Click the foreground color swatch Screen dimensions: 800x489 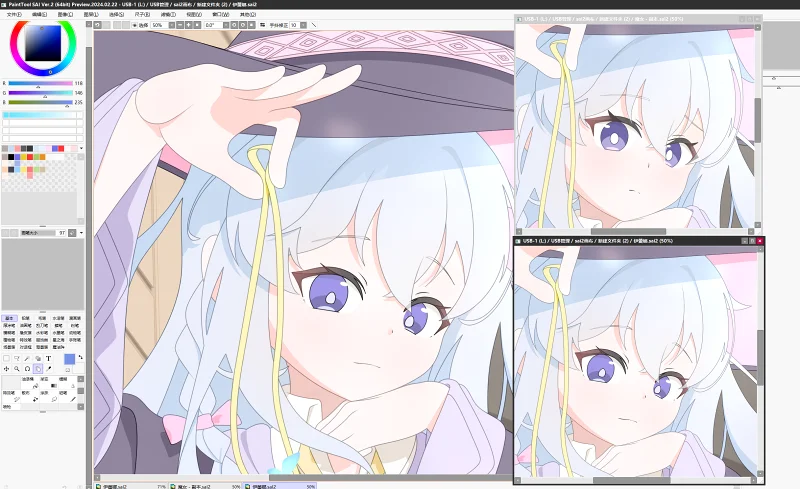69,359
